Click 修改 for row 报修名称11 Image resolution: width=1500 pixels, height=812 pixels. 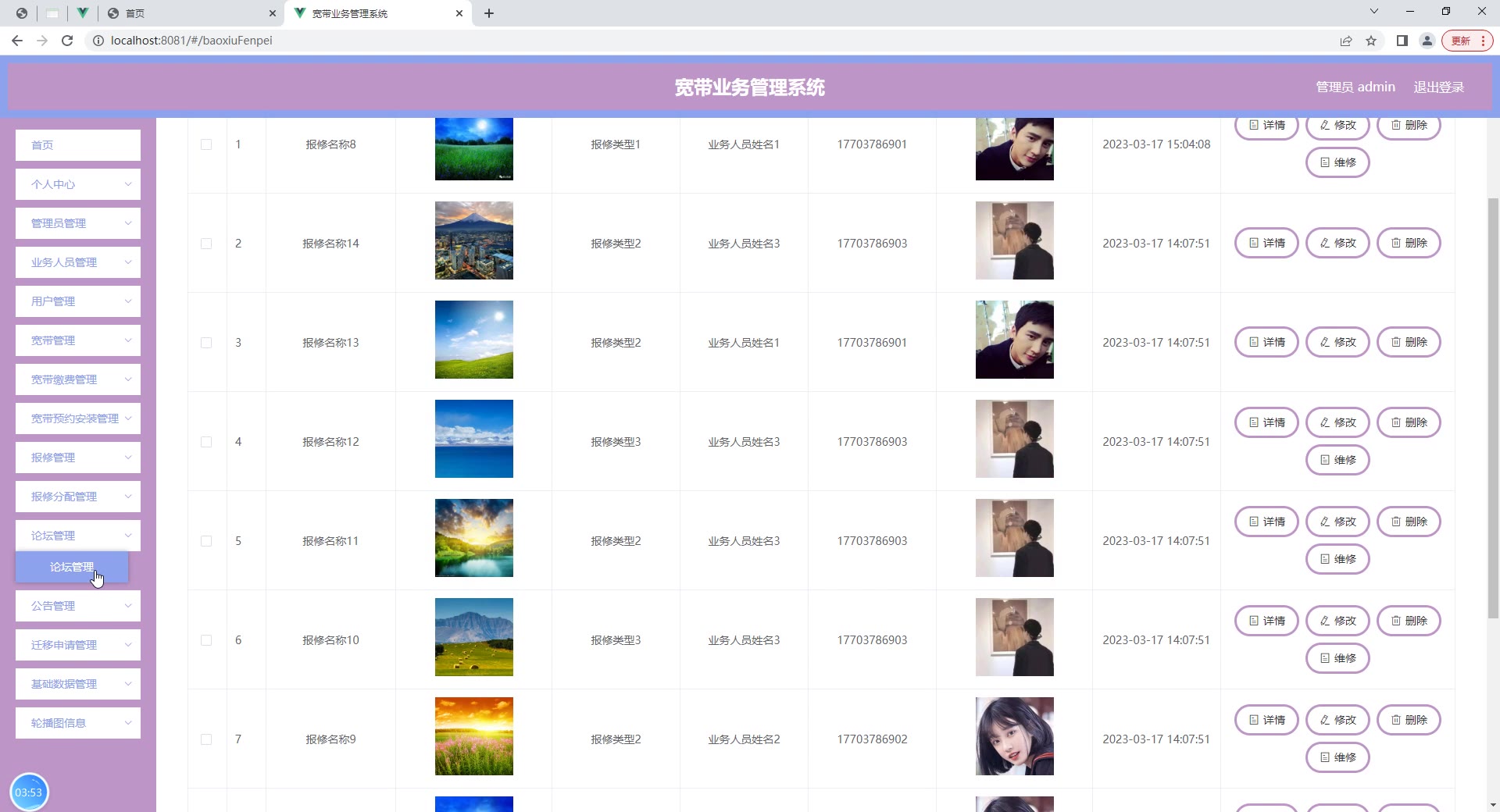point(1337,522)
